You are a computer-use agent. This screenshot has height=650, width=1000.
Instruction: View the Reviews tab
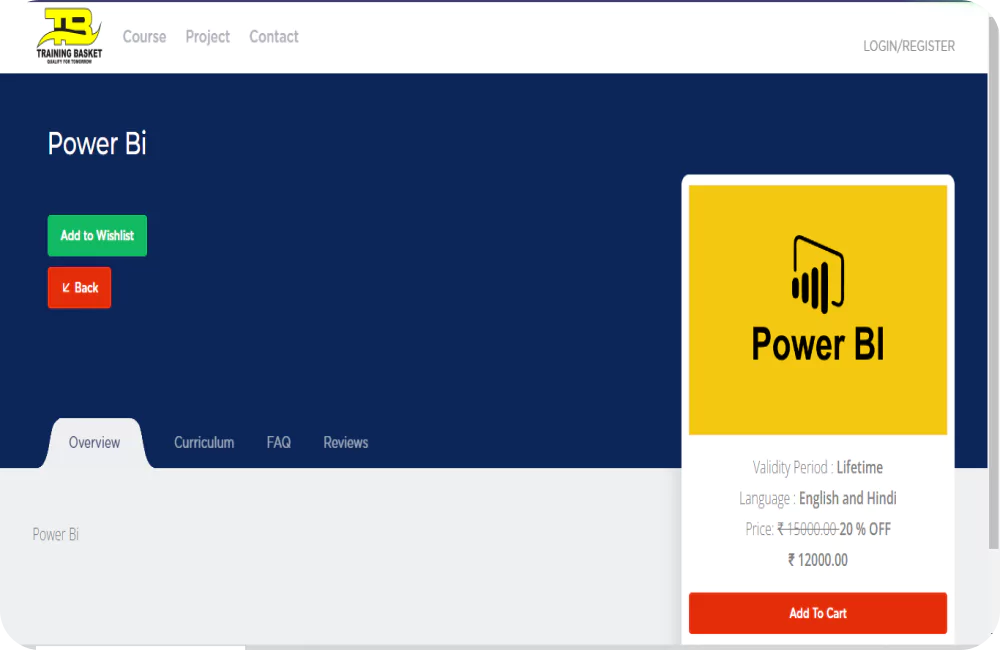tap(346, 443)
